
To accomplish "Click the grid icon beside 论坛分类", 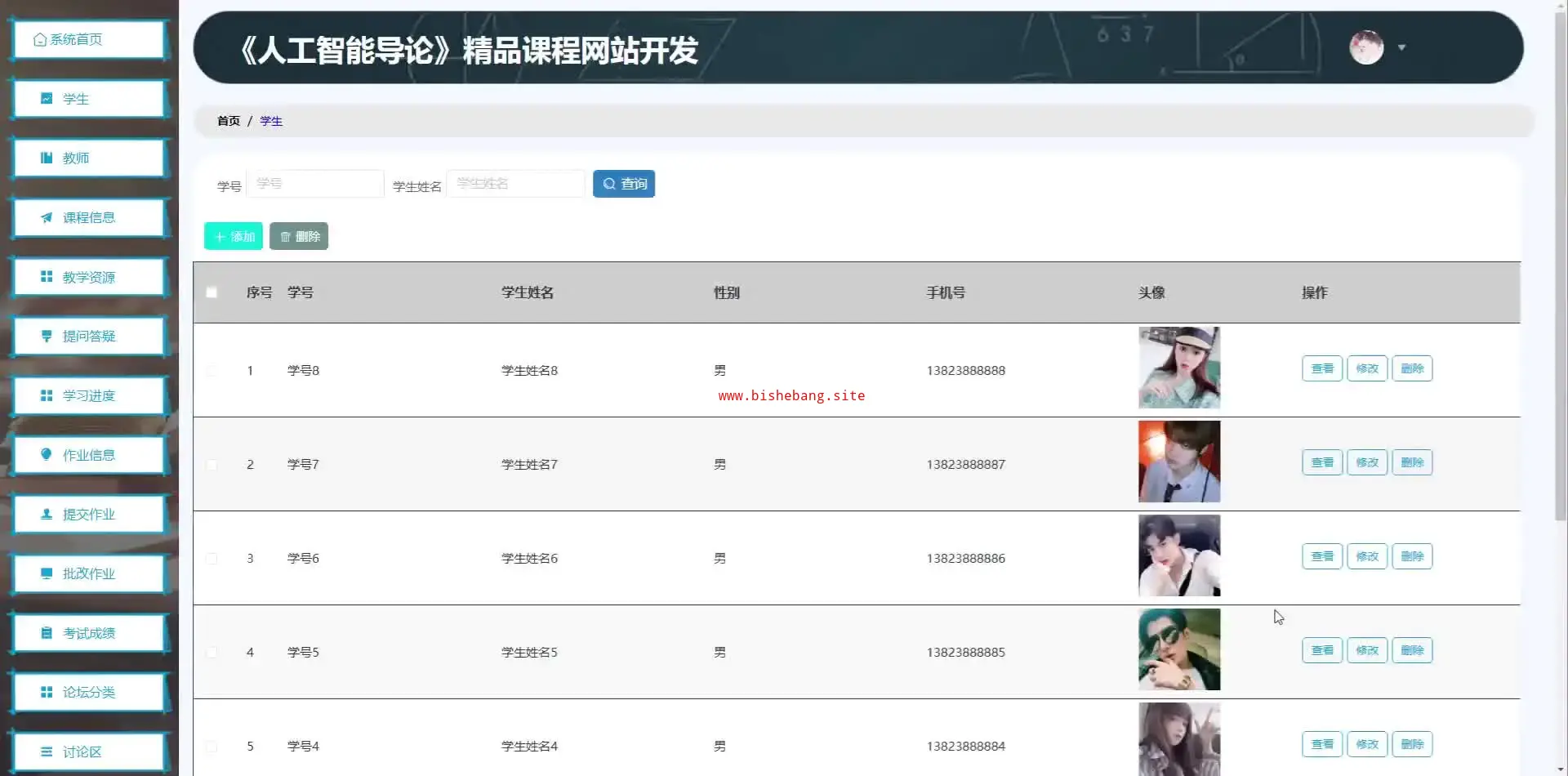I will pyautogui.click(x=47, y=692).
